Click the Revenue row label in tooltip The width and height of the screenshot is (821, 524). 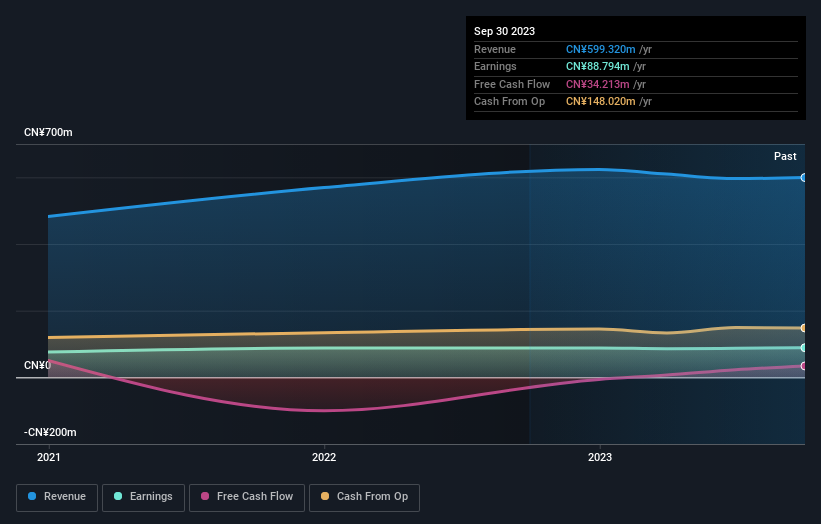point(495,49)
